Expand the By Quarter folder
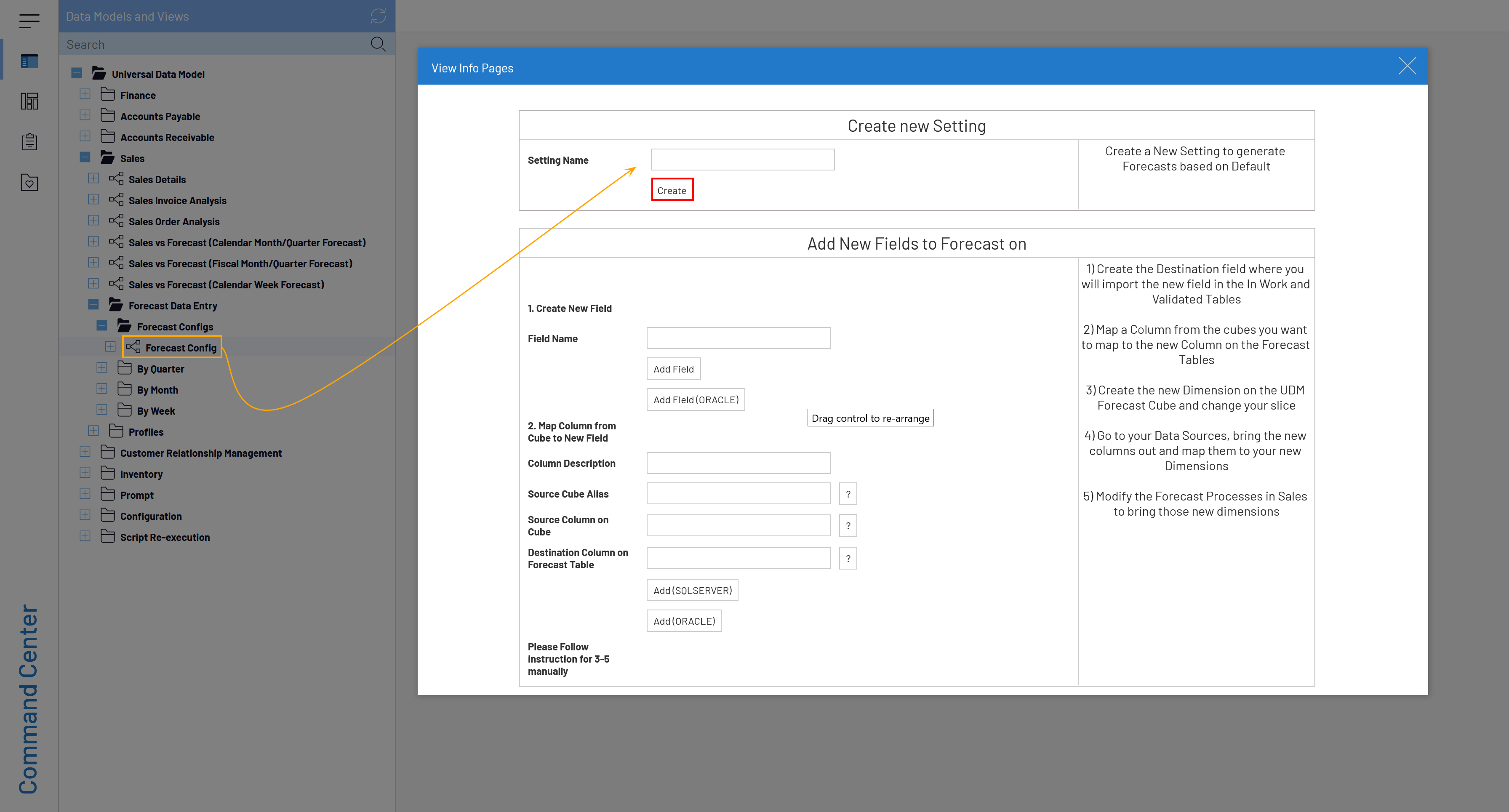Screen dimensions: 1509x812 pos(102,368)
